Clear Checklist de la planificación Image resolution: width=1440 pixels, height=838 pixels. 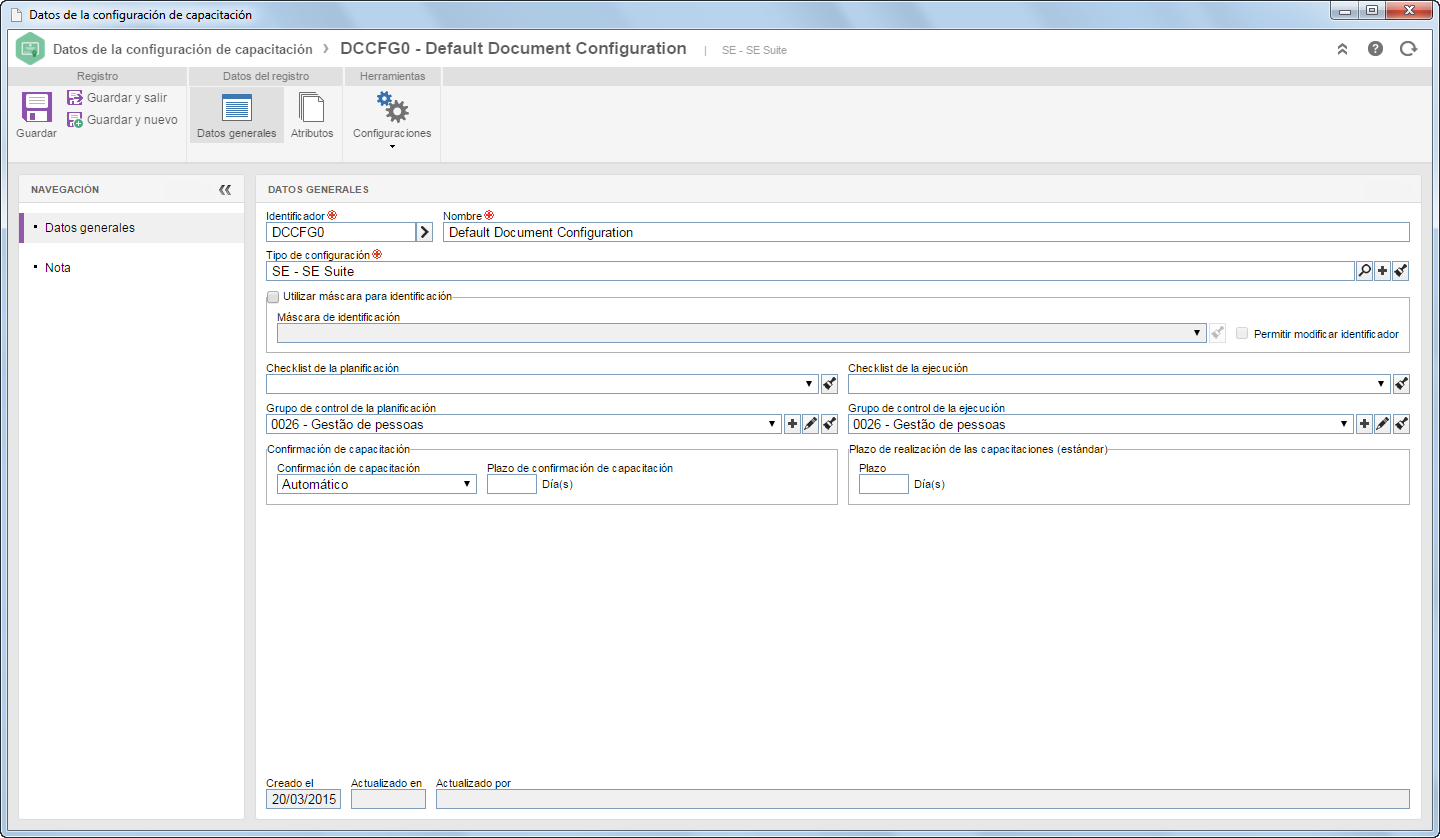[829, 384]
